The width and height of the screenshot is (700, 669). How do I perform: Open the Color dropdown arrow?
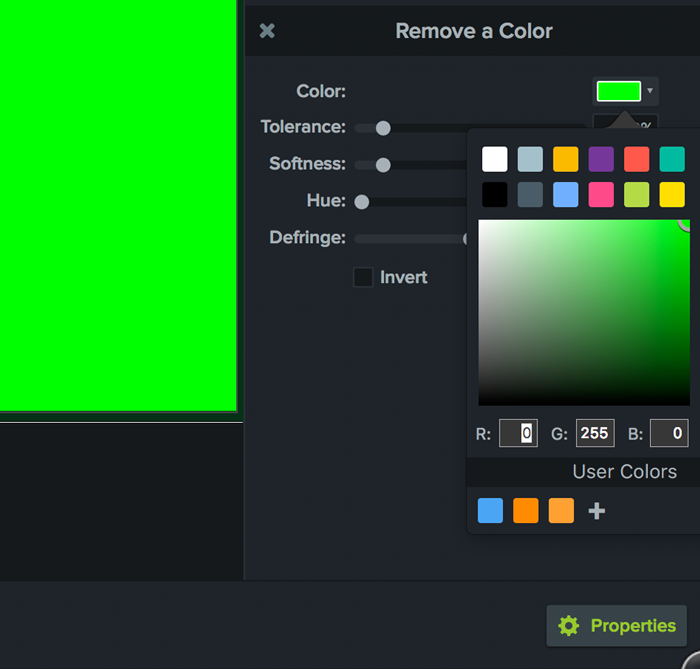650,91
